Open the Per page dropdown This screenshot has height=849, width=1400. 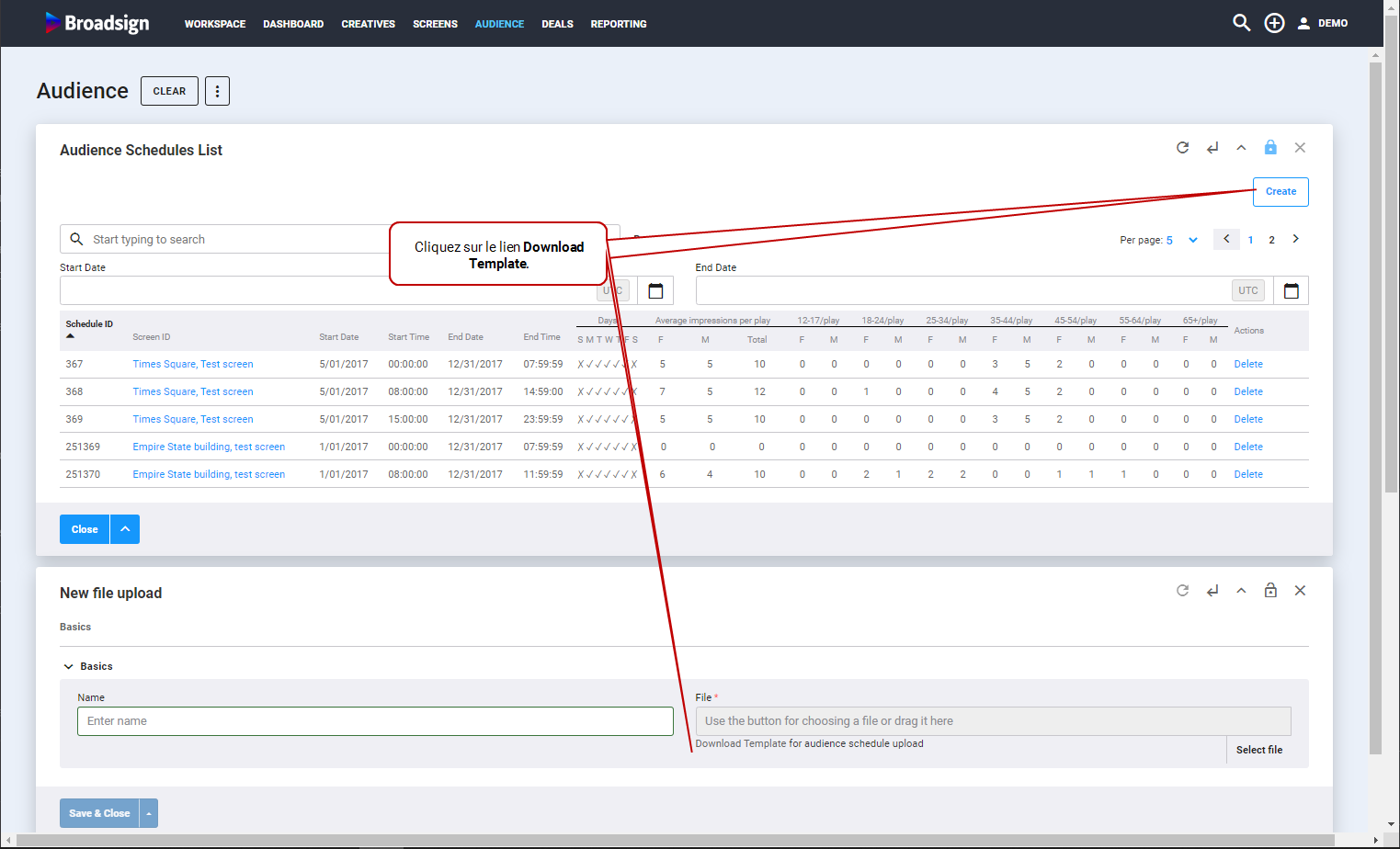(1192, 240)
